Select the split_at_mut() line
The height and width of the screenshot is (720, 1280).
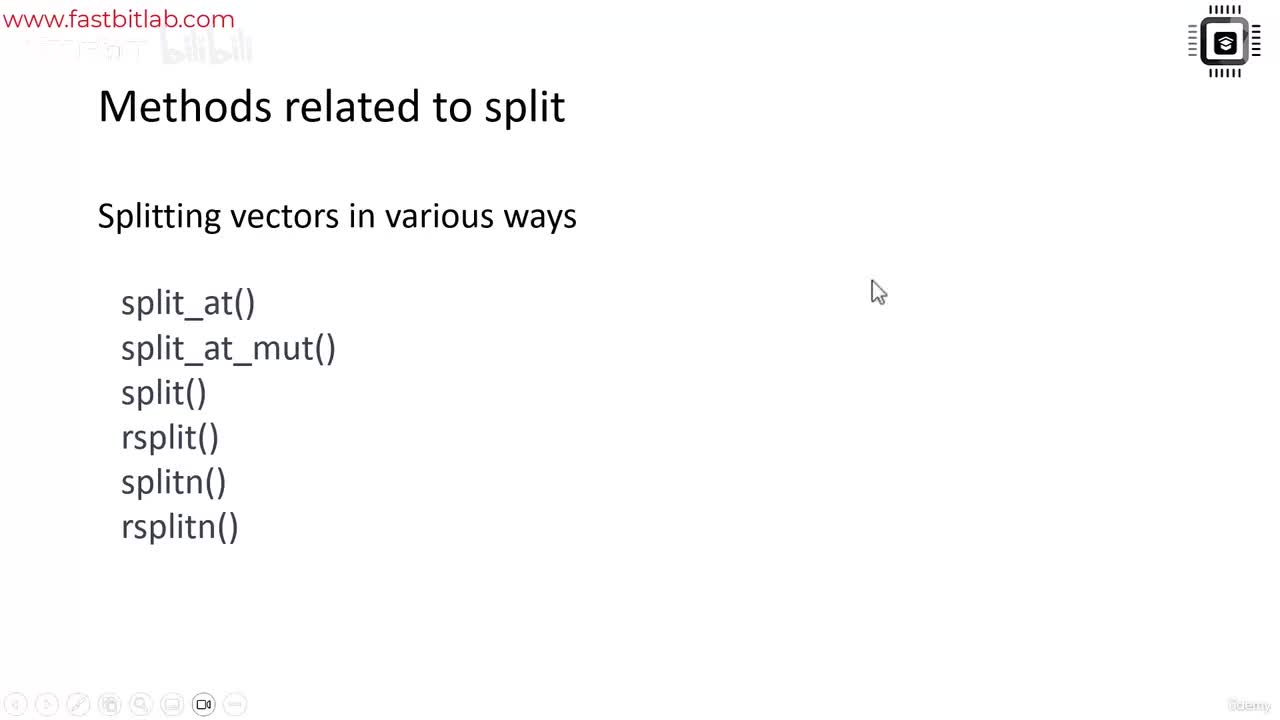[x=228, y=348]
